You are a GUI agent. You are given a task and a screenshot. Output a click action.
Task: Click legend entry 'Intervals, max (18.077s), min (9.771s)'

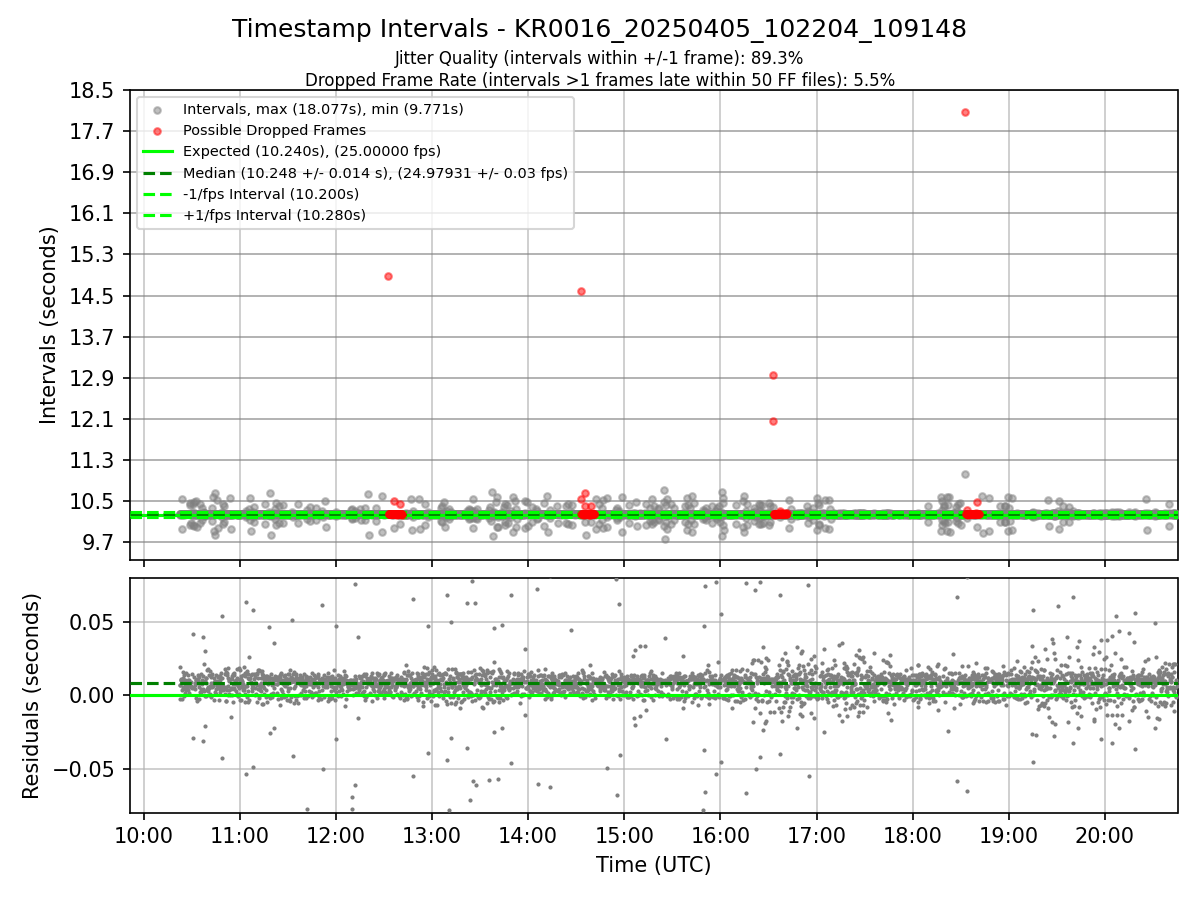point(323,108)
